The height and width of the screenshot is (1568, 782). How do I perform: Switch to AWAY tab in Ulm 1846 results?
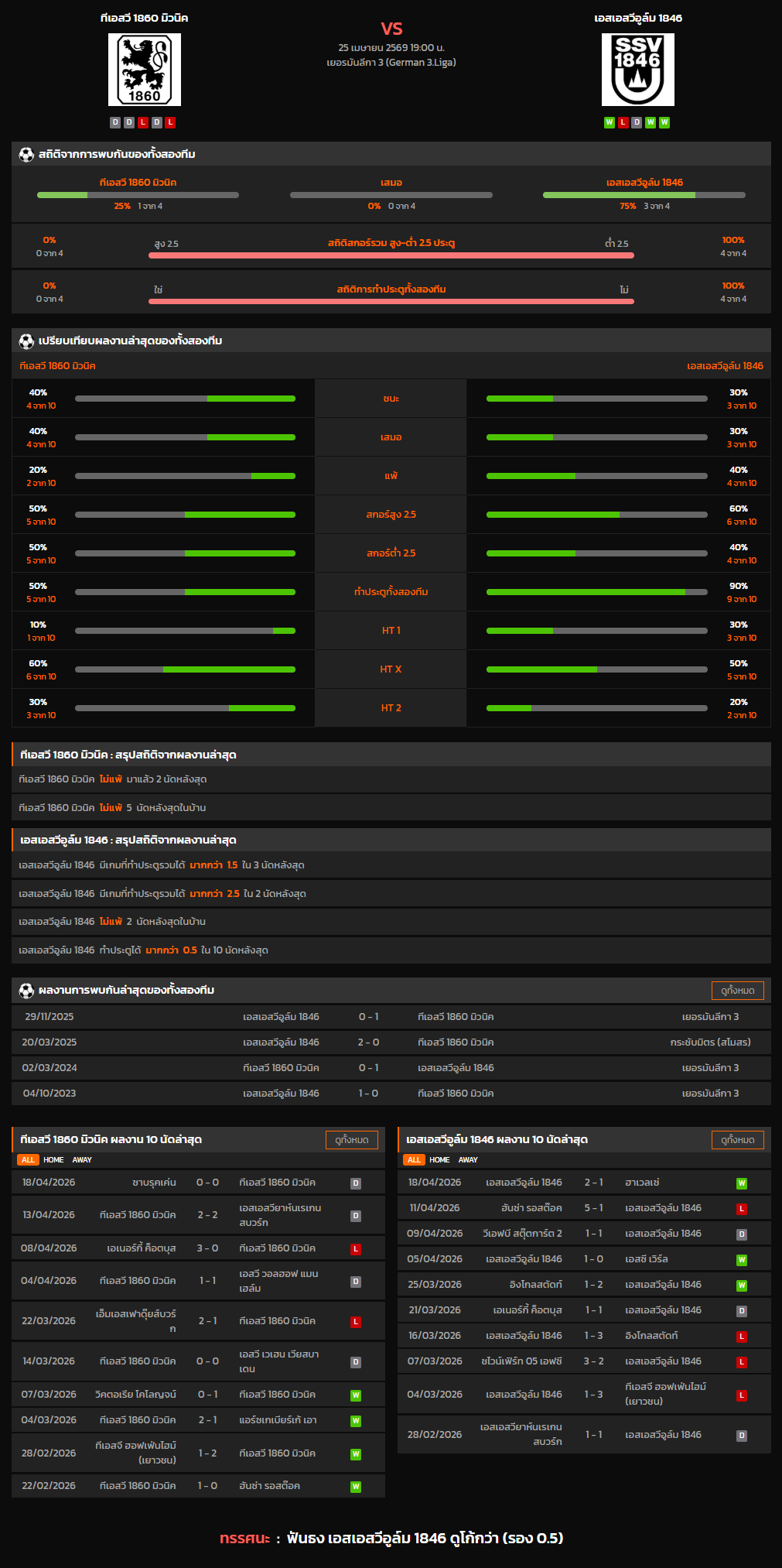tap(468, 1159)
